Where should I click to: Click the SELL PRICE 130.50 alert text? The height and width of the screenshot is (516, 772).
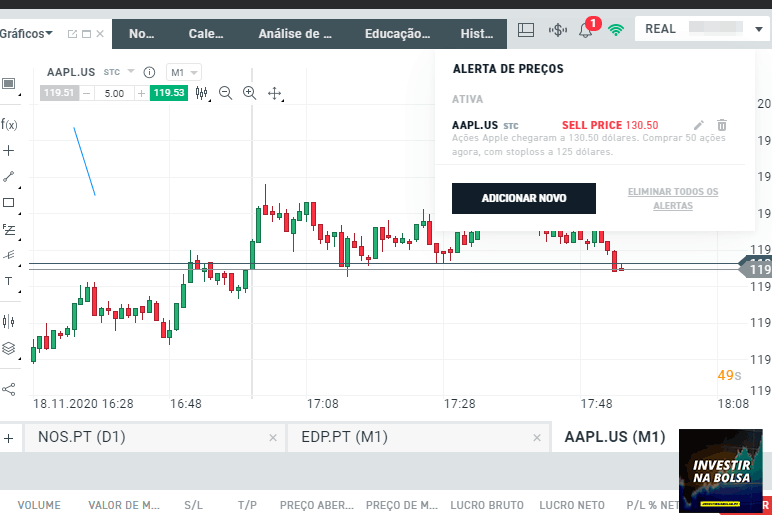pyautogui.click(x=610, y=125)
